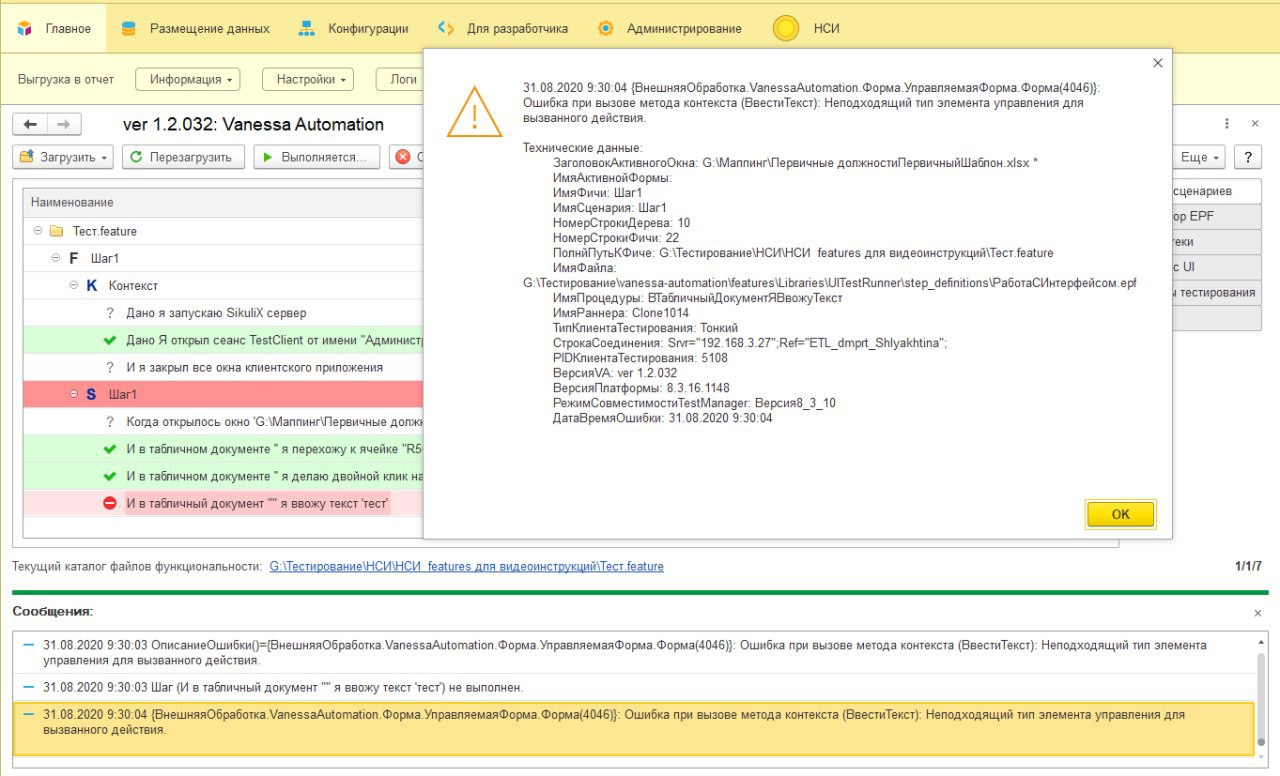Select row я перехожу к ячейке
Image resolution: width=1280 pixels, height=776 pixels.
click(x=223, y=449)
